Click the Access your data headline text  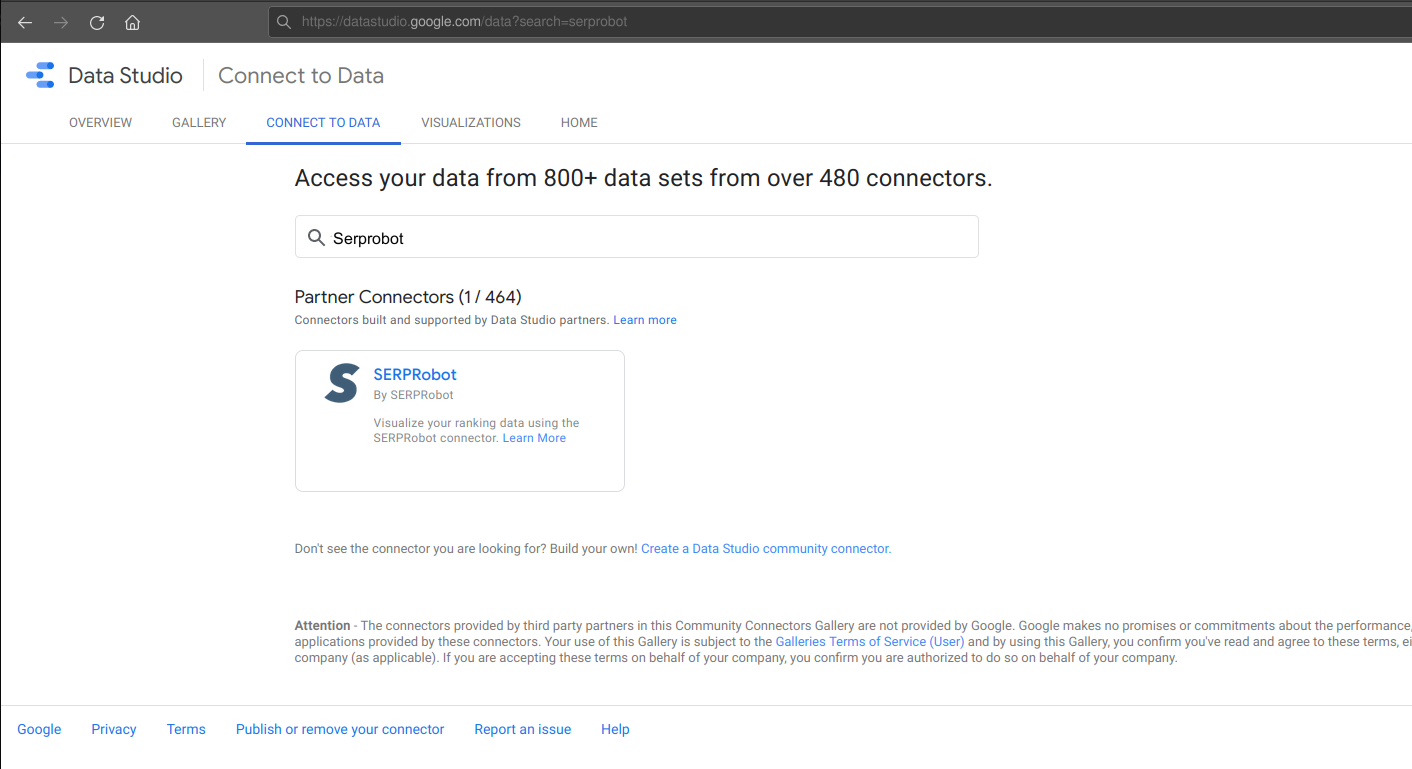[643, 179]
